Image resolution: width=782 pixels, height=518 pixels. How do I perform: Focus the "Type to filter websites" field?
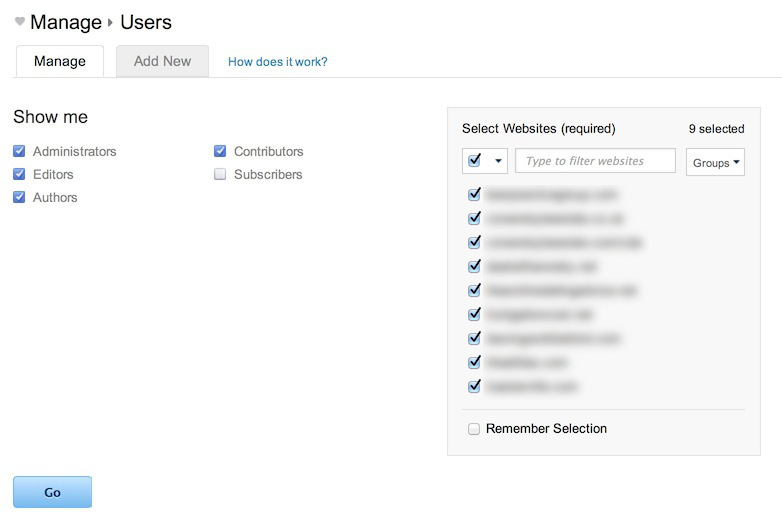595,161
